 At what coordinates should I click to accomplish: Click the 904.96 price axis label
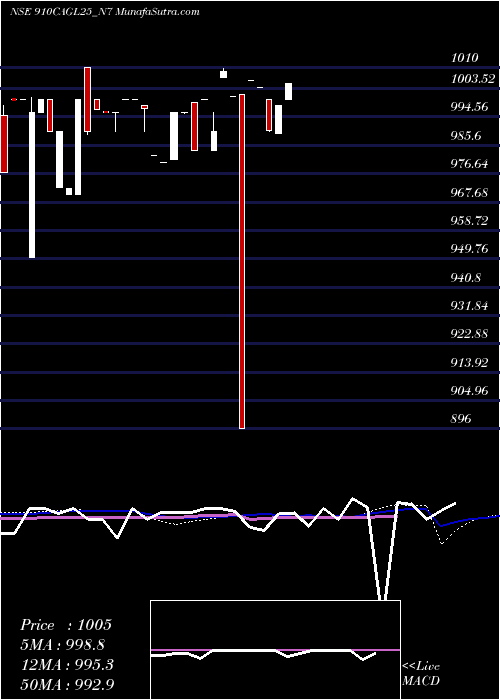(469, 391)
